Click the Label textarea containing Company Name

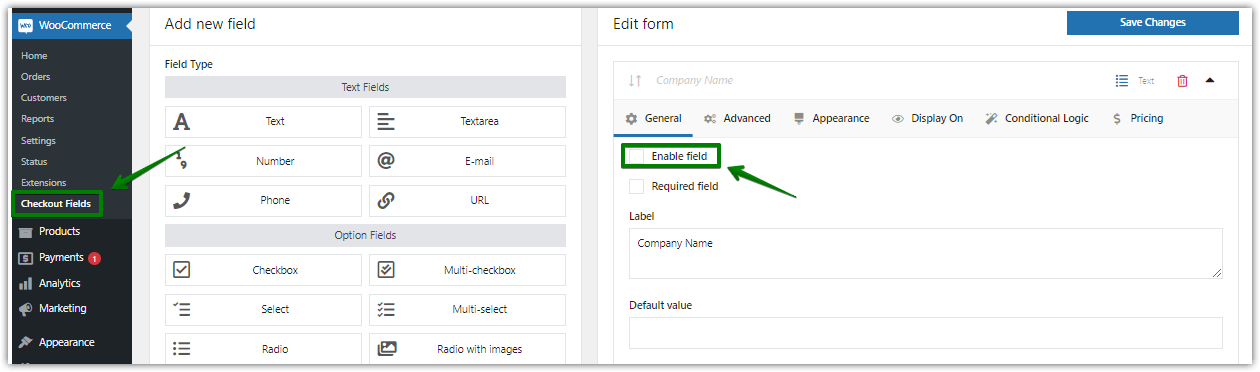(x=926, y=253)
